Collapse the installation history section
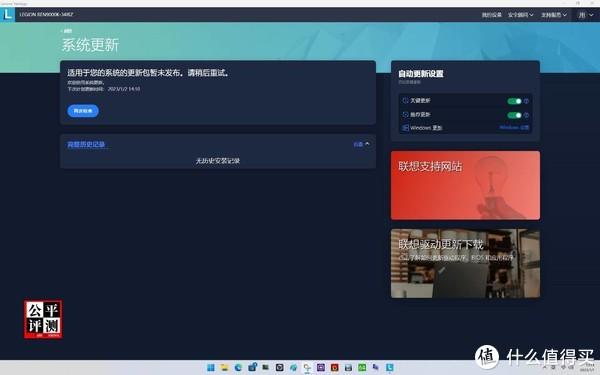This screenshot has width=600, height=375. pos(362,144)
